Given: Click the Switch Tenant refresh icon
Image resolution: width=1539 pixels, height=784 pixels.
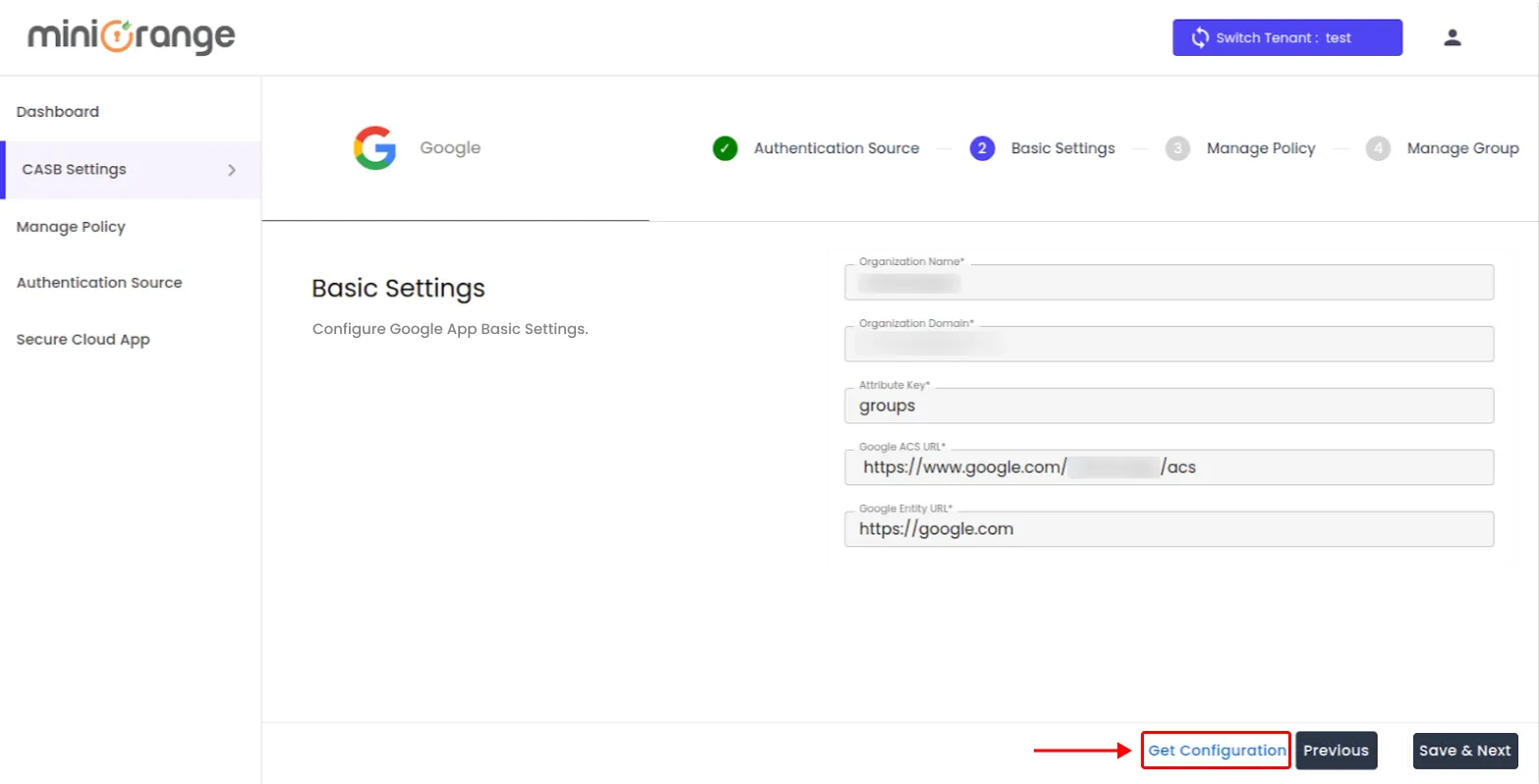Looking at the screenshot, I should 1200,37.
